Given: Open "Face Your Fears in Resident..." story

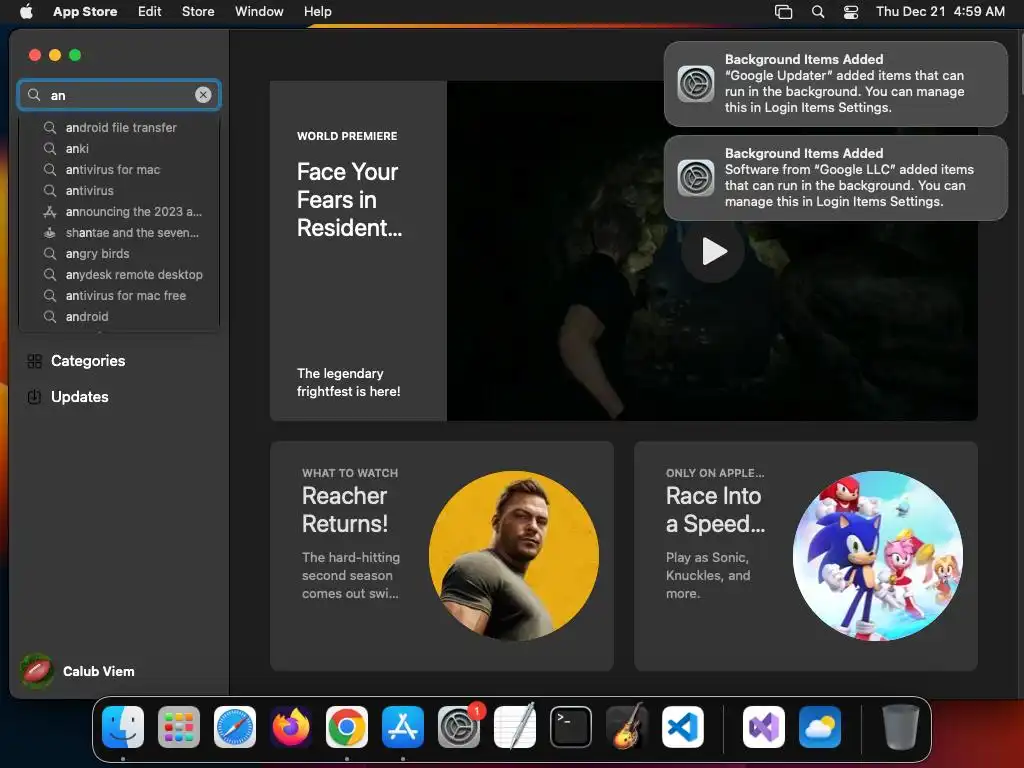Looking at the screenshot, I should 358,251.
